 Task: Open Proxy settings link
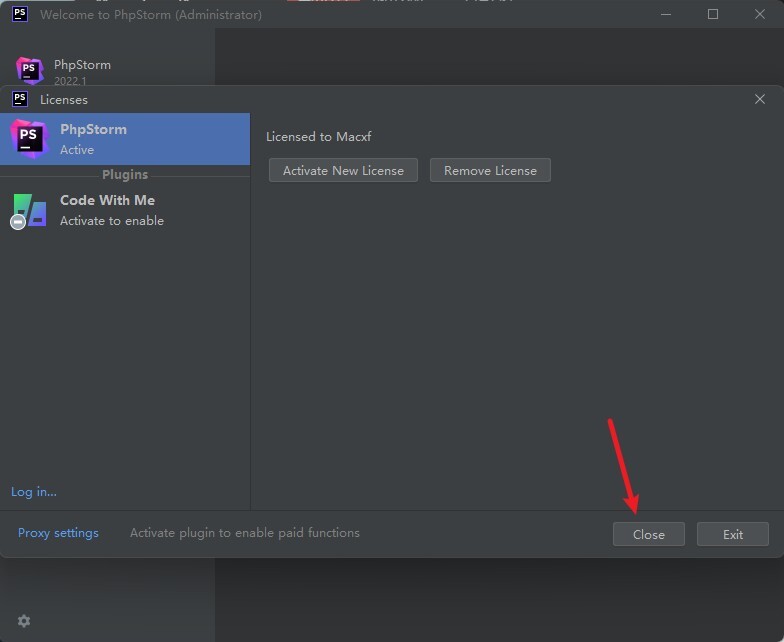(x=58, y=533)
